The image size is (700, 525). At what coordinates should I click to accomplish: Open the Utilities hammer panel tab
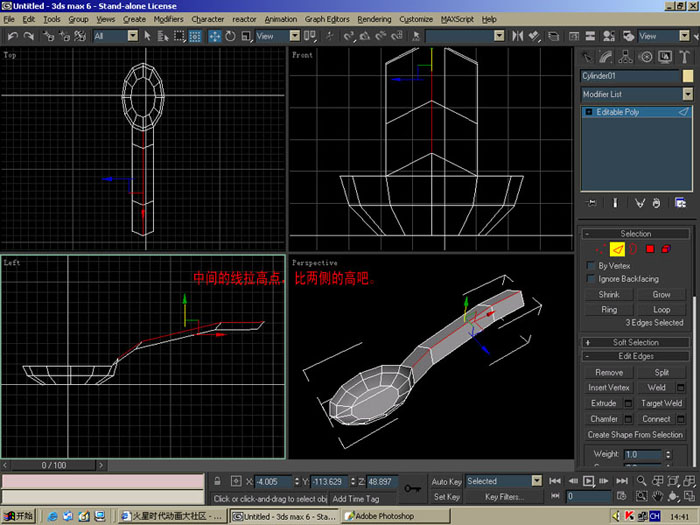pos(684,57)
